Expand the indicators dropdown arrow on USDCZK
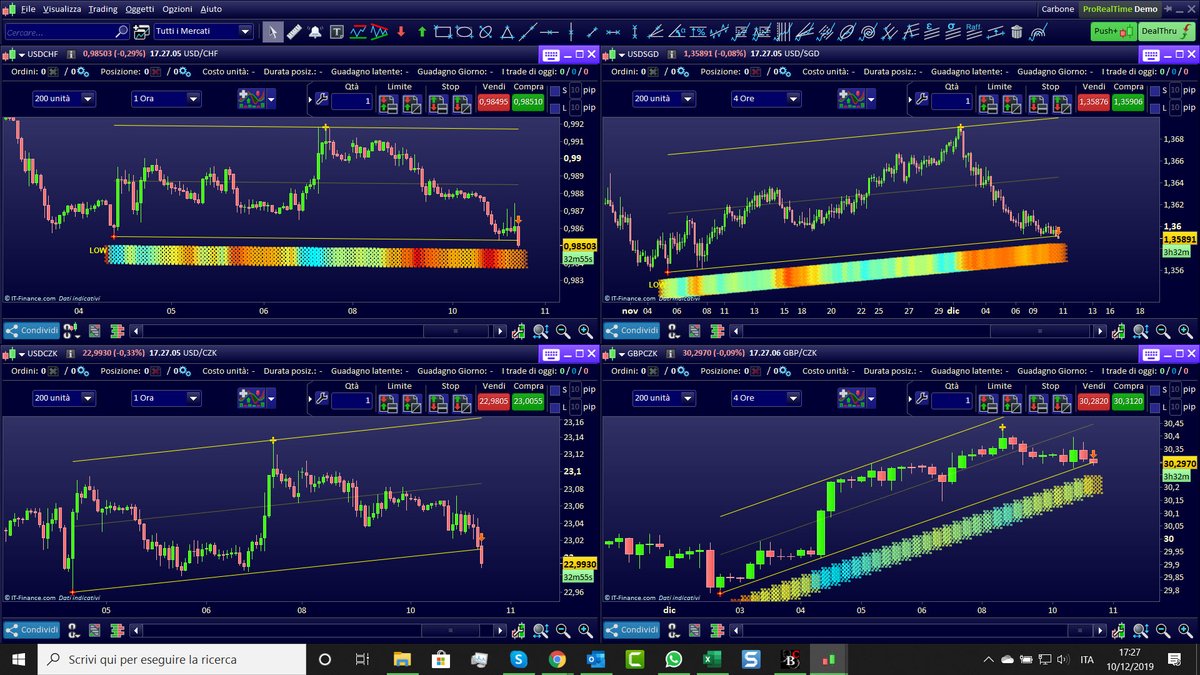Viewport: 1200px width, 675px height. tap(271, 398)
